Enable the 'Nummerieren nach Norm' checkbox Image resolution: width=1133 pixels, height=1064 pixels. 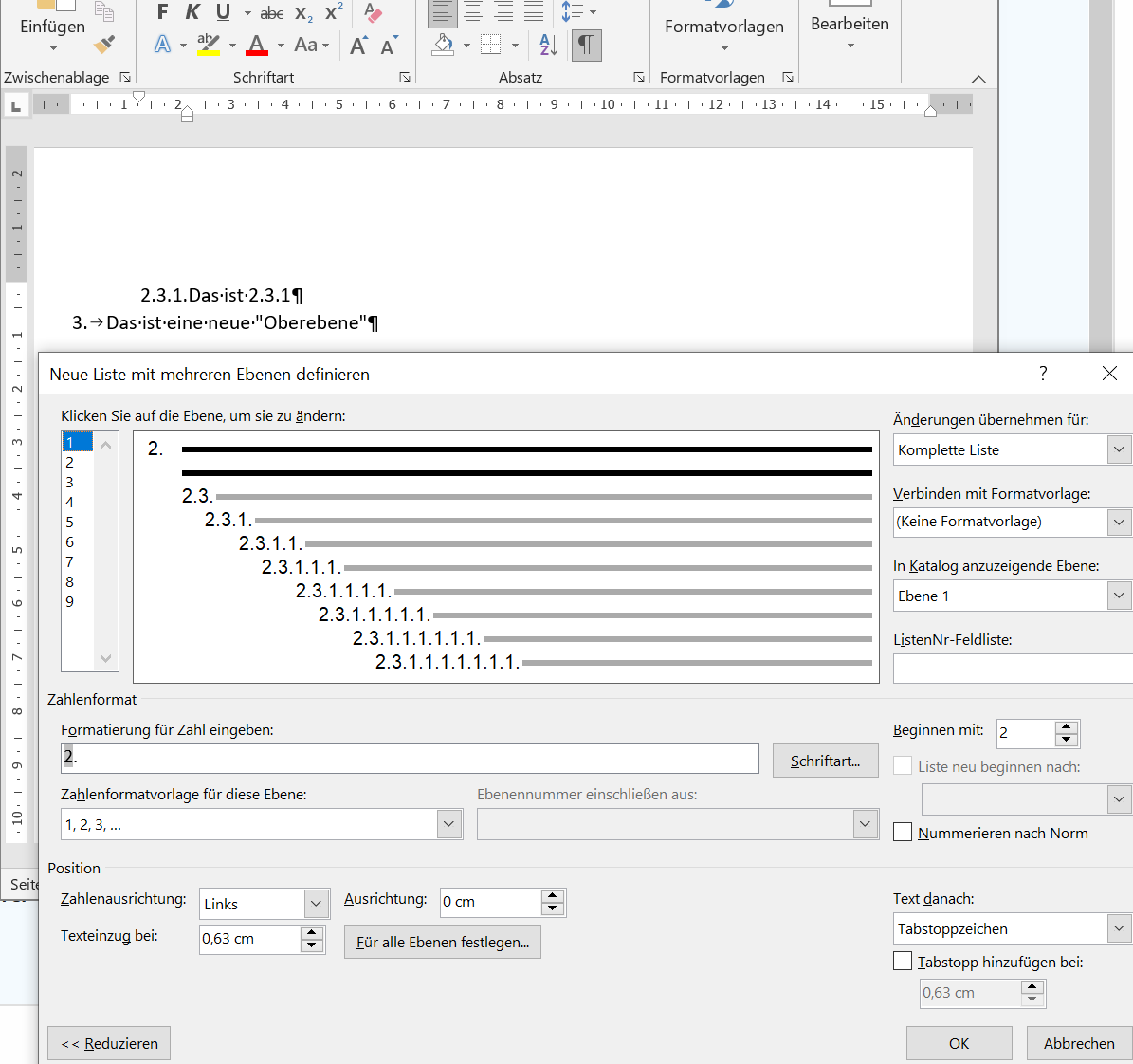pos(903,832)
